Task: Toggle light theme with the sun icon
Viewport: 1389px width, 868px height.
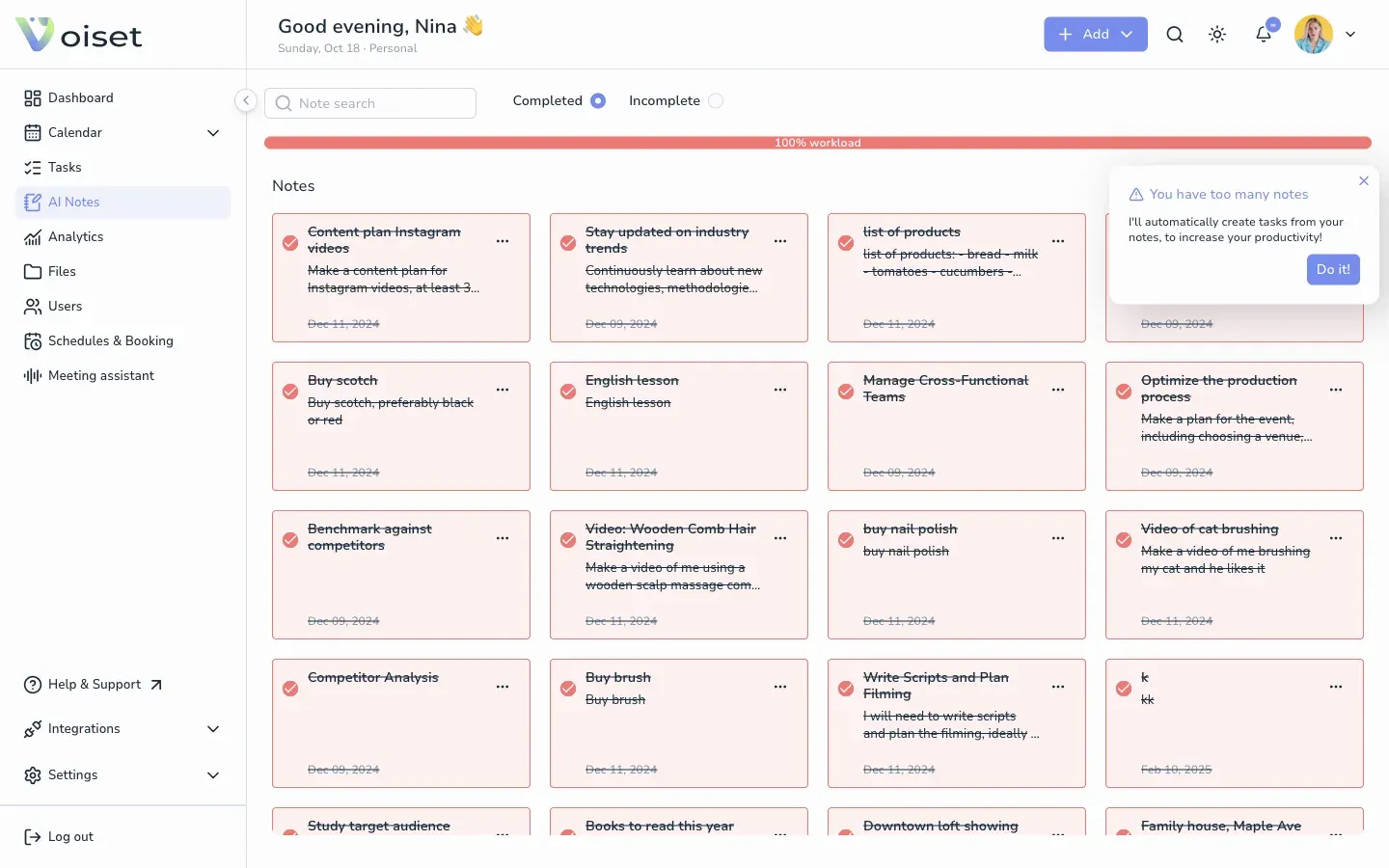Action: coord(1217,35)
